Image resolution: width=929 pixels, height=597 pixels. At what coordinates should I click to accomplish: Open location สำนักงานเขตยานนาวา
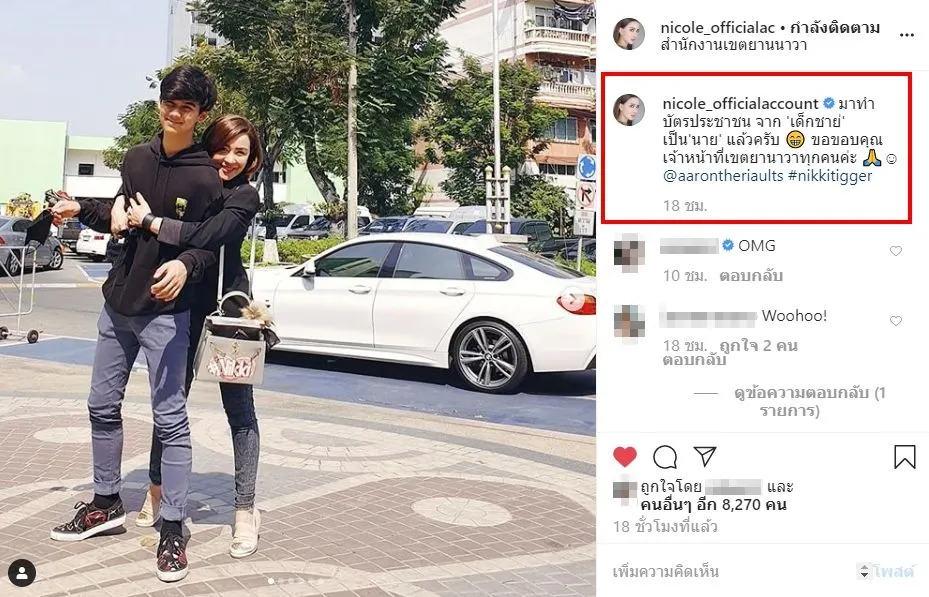click(733, 45)
